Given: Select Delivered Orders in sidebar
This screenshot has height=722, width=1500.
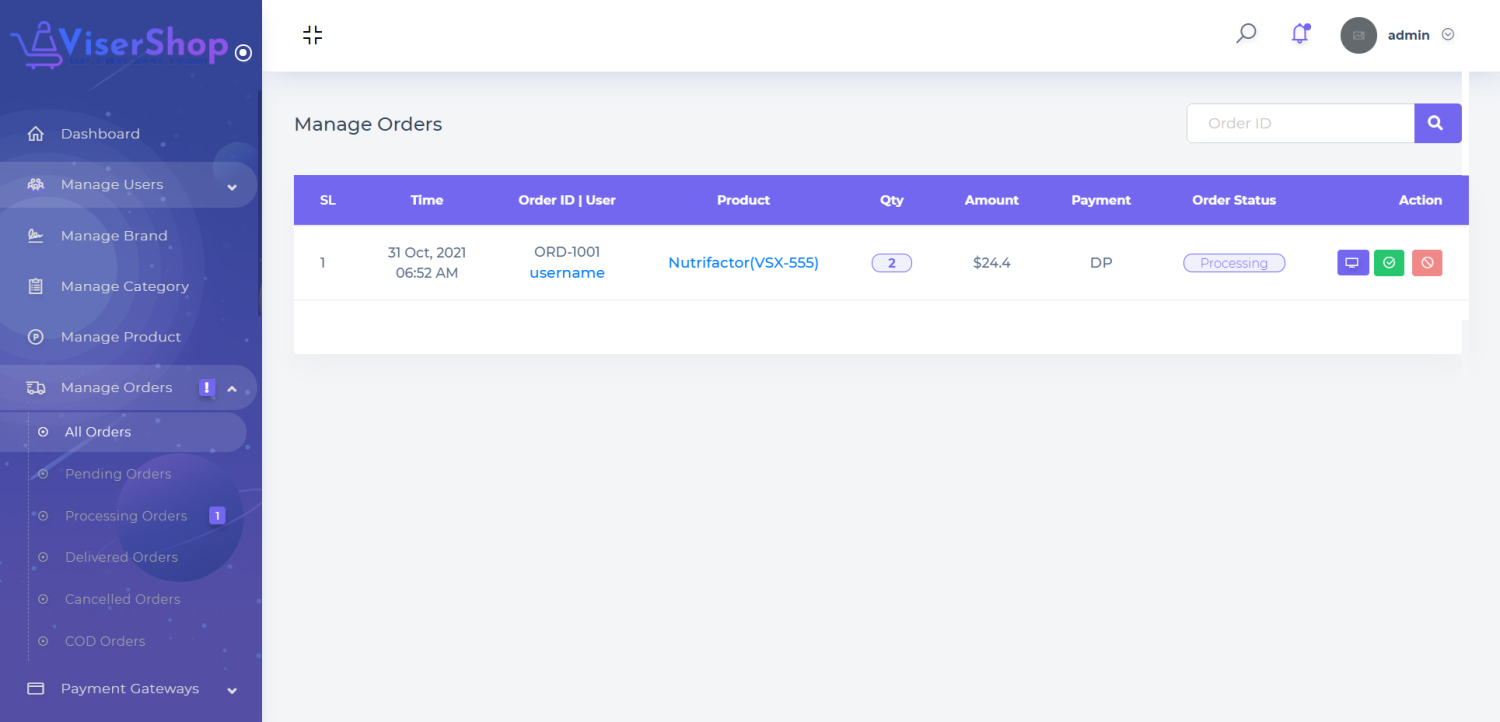Looking at the screenshot, I should click(x=121, y=557).
